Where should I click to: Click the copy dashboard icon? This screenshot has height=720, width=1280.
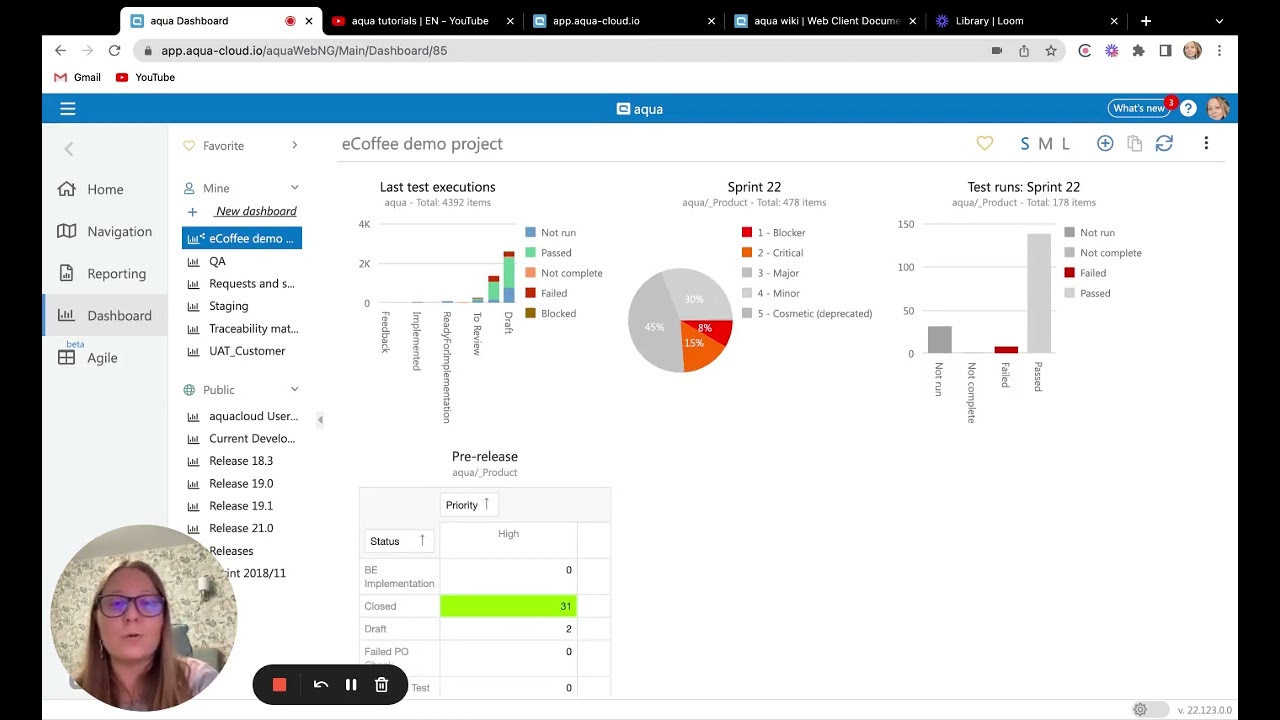[1134, 144]
